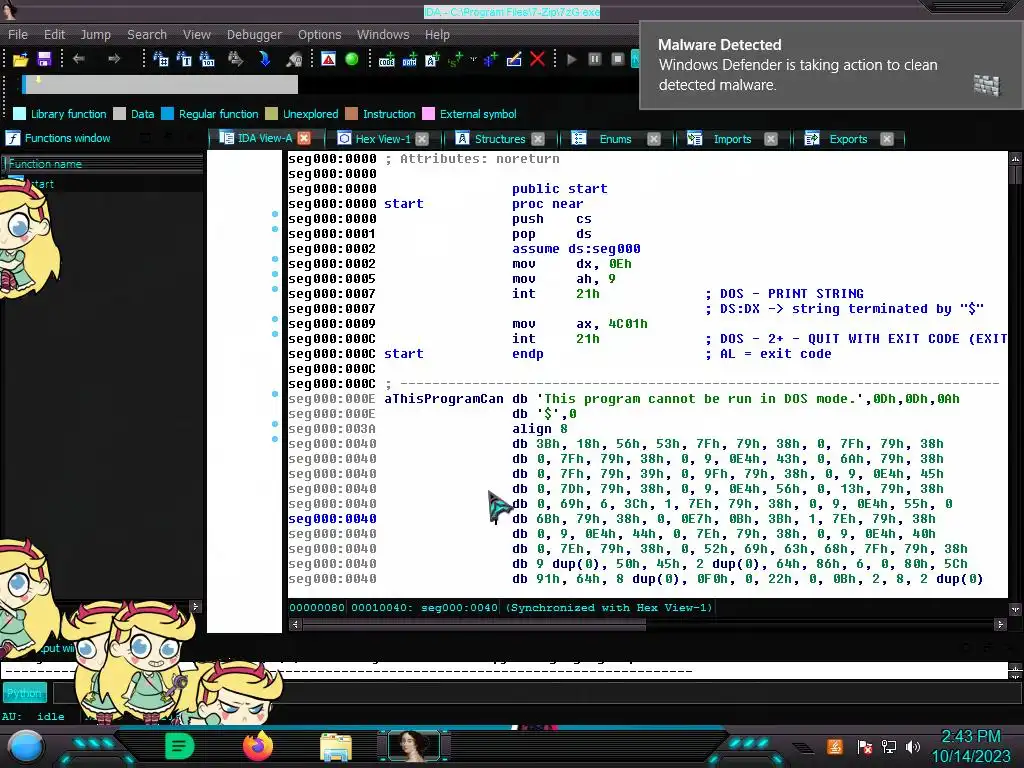The width and height of the screenshot is (1024, 768).
Task: Switch to the Exports tab
Action: pyautogui.click(x=848, y=139)
